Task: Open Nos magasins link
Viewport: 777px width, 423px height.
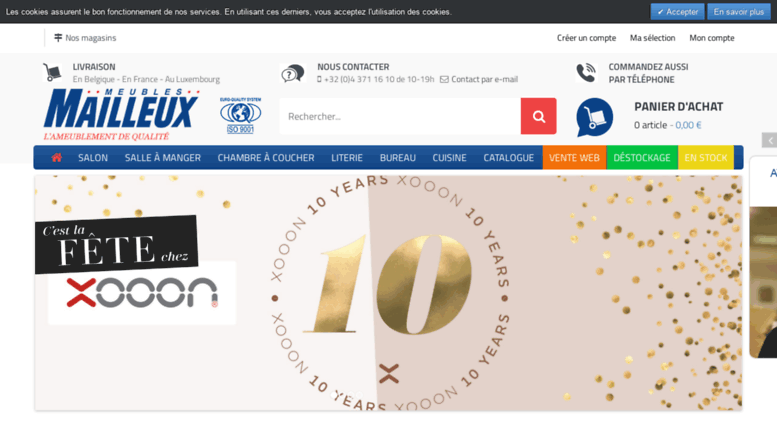Action: (x=91, y=38)
